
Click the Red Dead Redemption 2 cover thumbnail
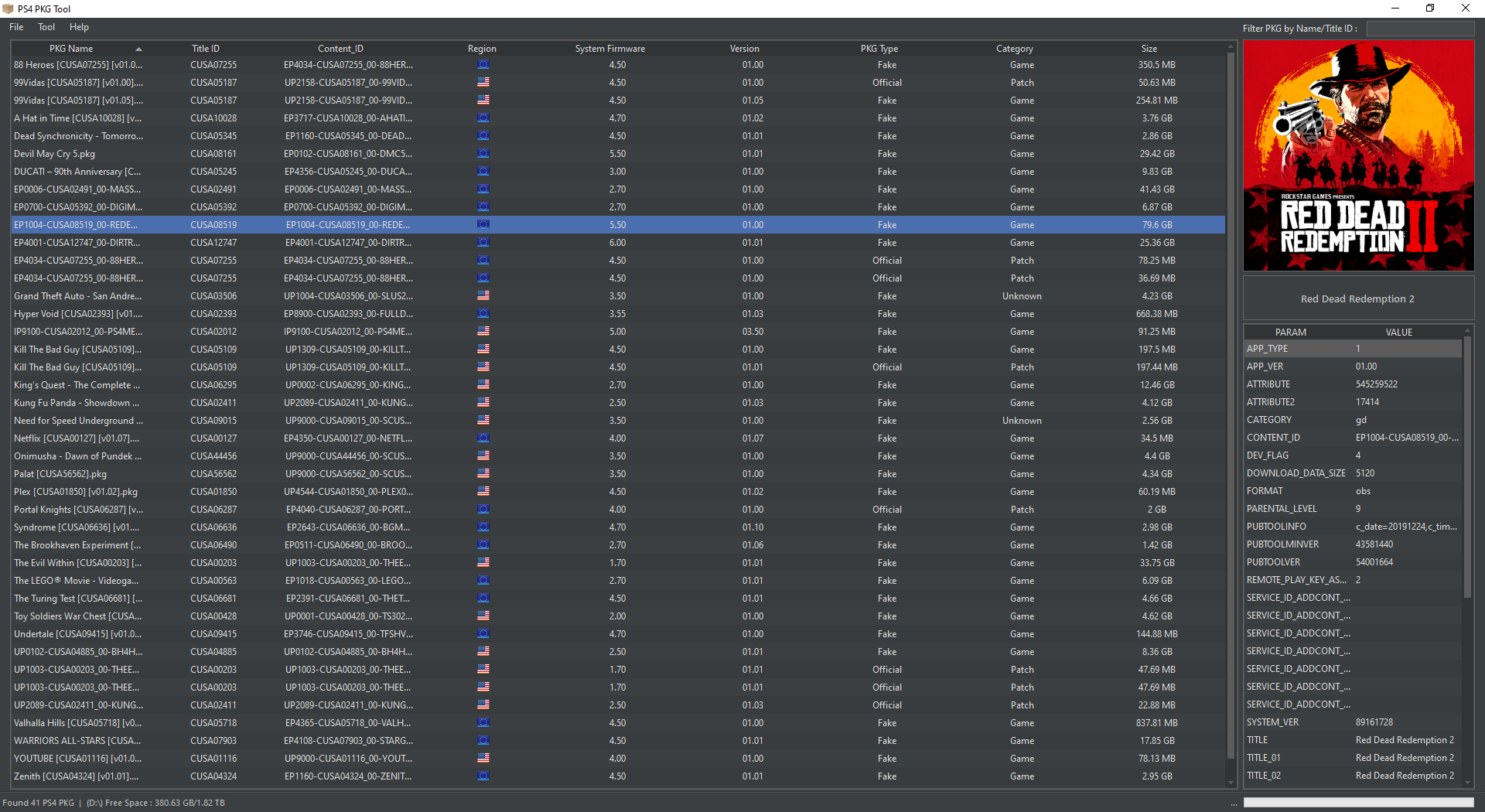click(1358, 155)
